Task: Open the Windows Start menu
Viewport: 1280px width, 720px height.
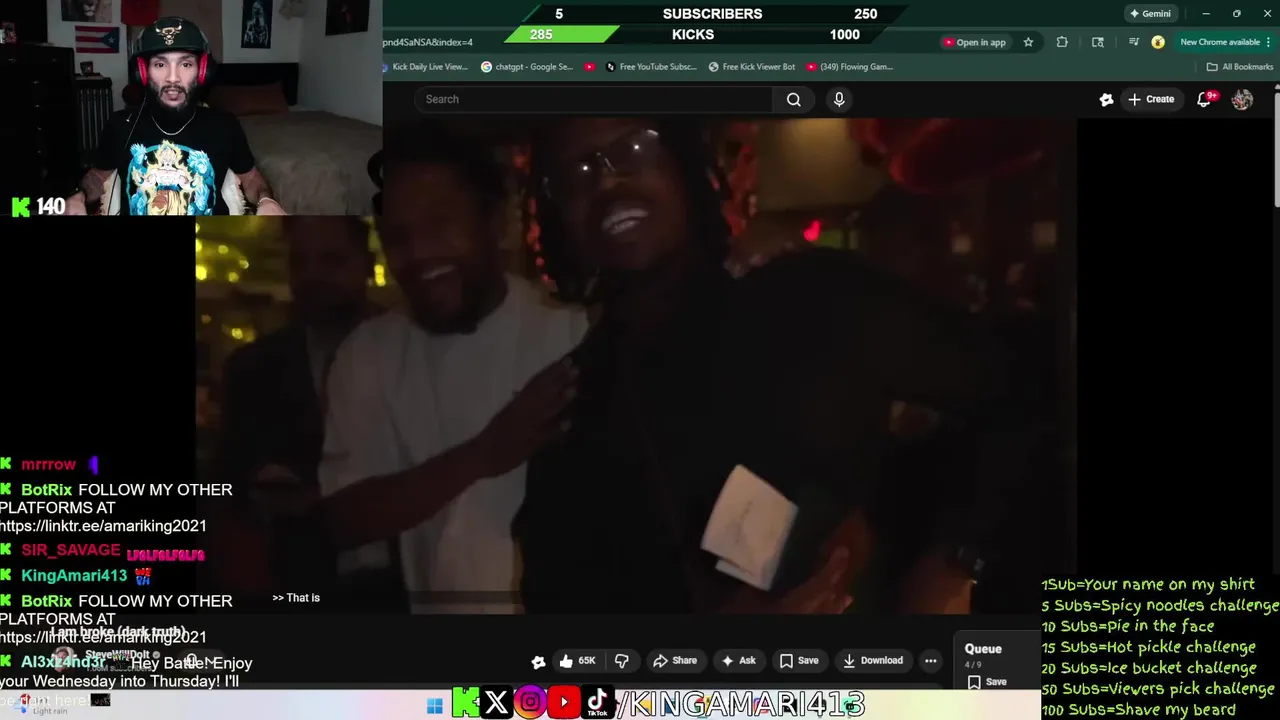Action: coord(434,706)
